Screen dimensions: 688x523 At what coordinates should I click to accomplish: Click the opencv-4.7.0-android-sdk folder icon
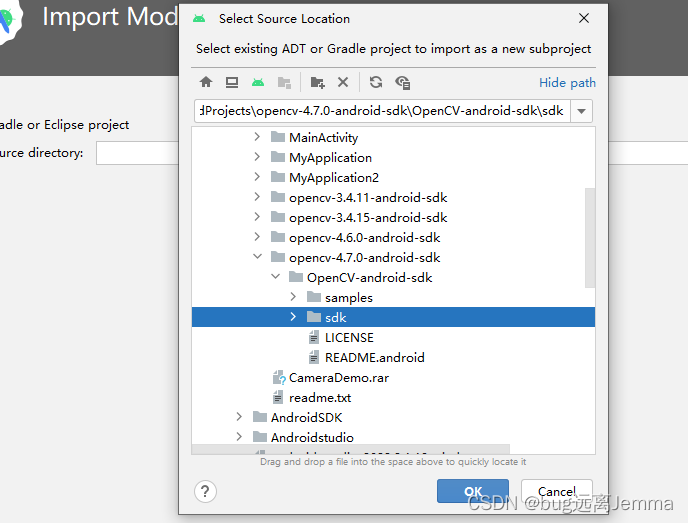tap(278, 257)
